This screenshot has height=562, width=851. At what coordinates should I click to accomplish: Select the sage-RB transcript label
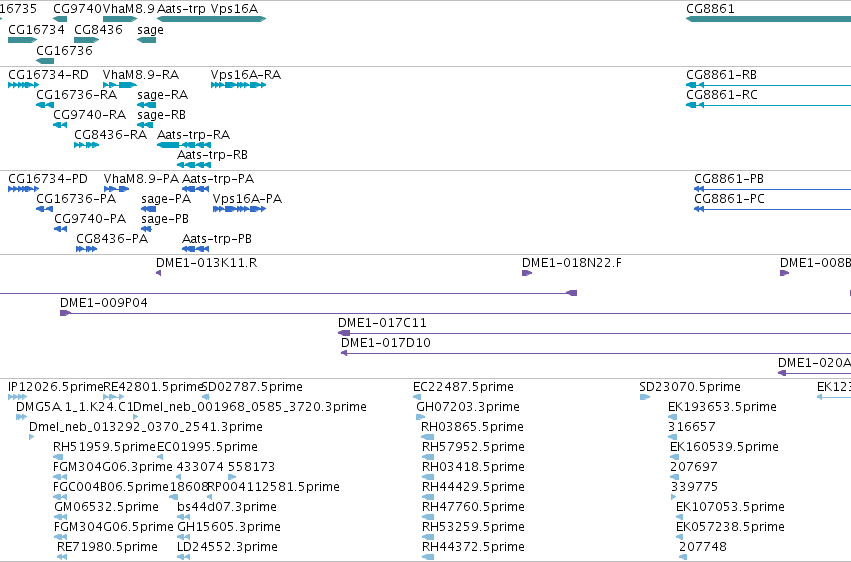pyautogui.click(x=161, y=115)
